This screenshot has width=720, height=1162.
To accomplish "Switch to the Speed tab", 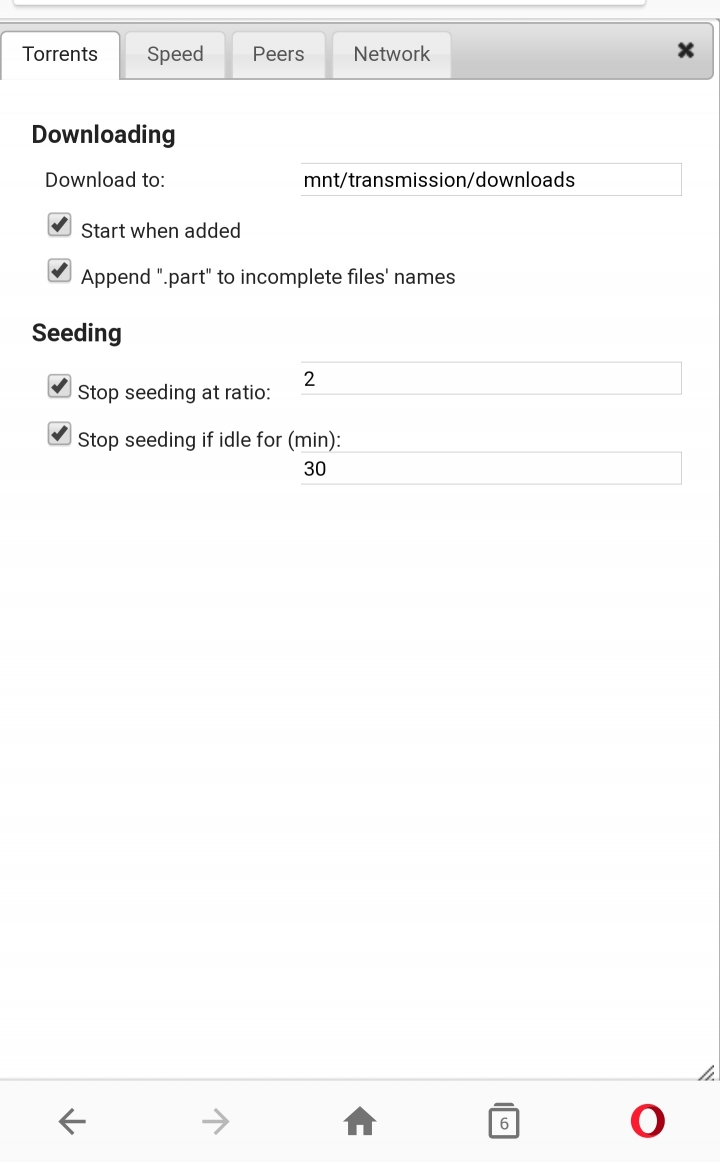I will [x=175, y=55].
